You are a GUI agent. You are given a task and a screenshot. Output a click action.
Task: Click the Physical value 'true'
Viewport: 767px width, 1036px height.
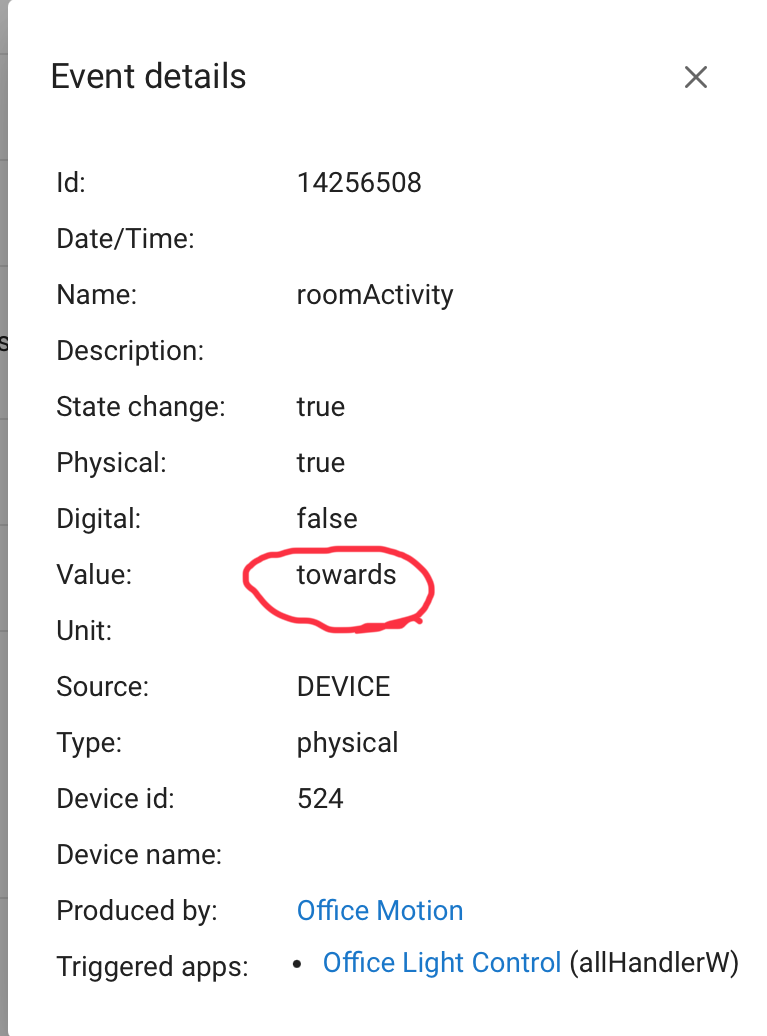coord(320,463)
